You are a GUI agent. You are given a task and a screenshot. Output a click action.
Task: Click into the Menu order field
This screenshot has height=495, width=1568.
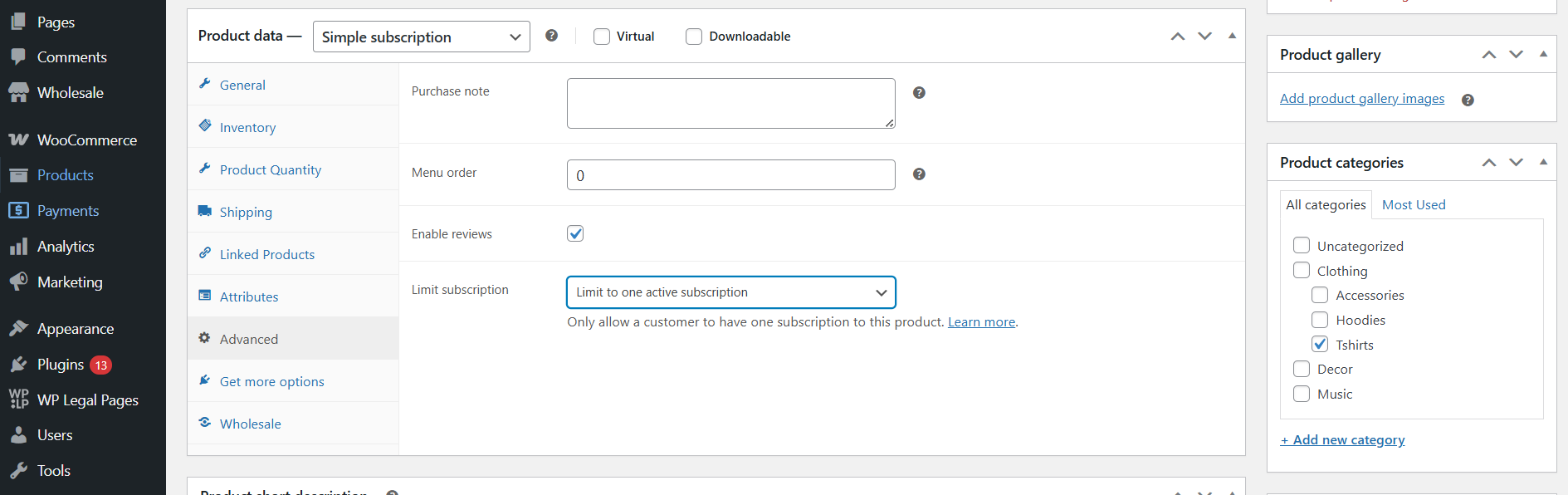point(730,175)
